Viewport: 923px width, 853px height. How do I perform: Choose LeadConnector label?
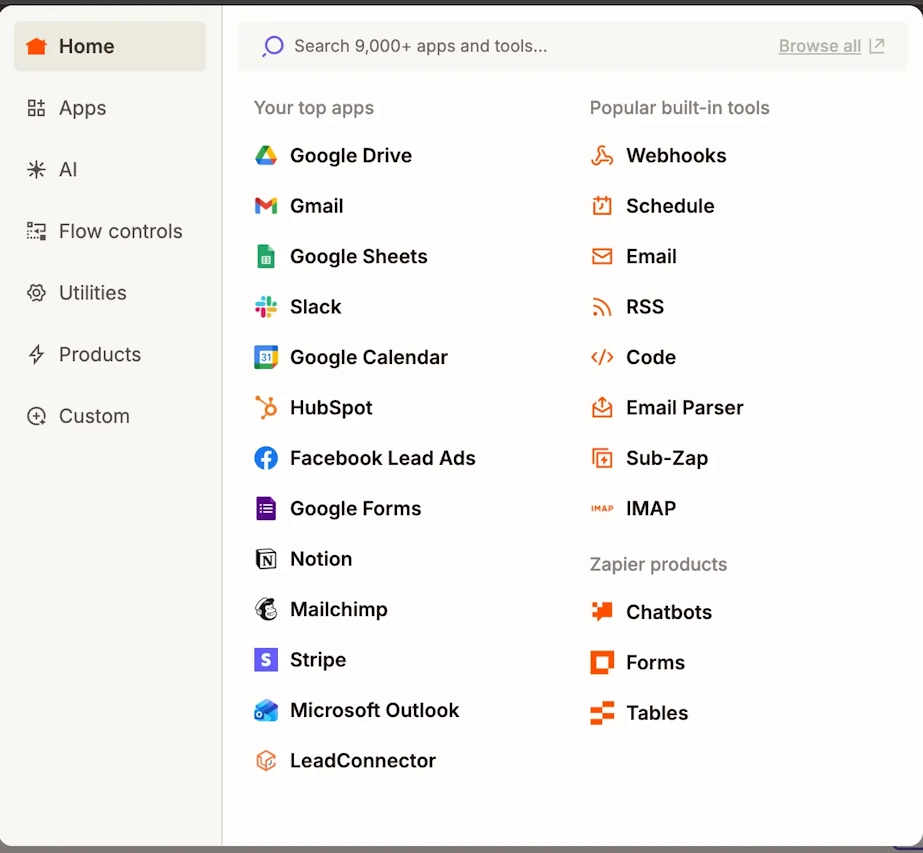pyautogui.click(x=363, y=761)
